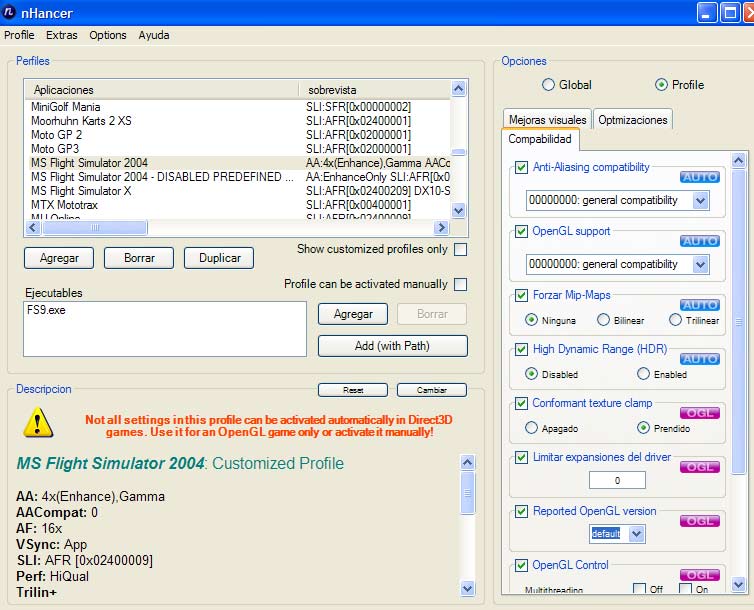This screenshot has width=754, height=610.
Task: Click the AUTO badge for High Dynamic Range
Action: pos(700,359)
